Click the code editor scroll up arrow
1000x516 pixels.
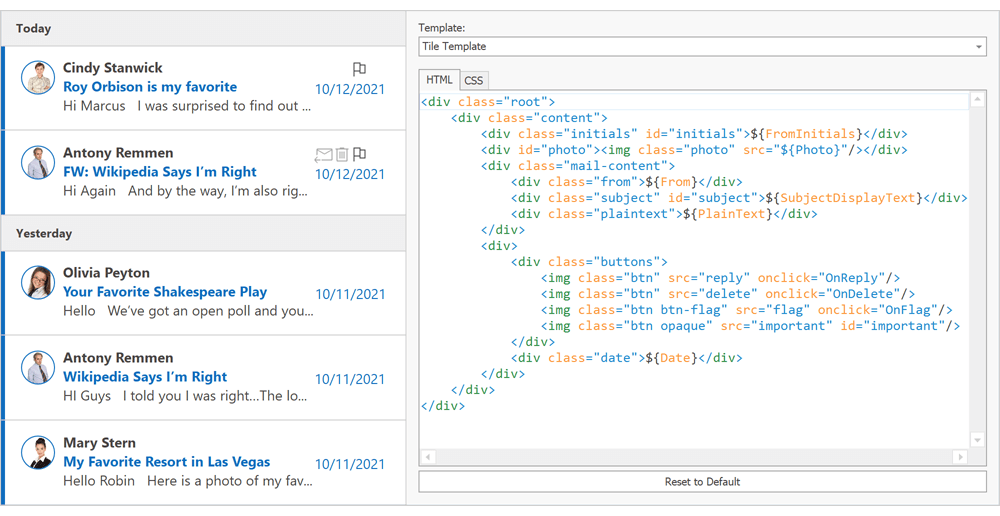click(x=978, y=100)
